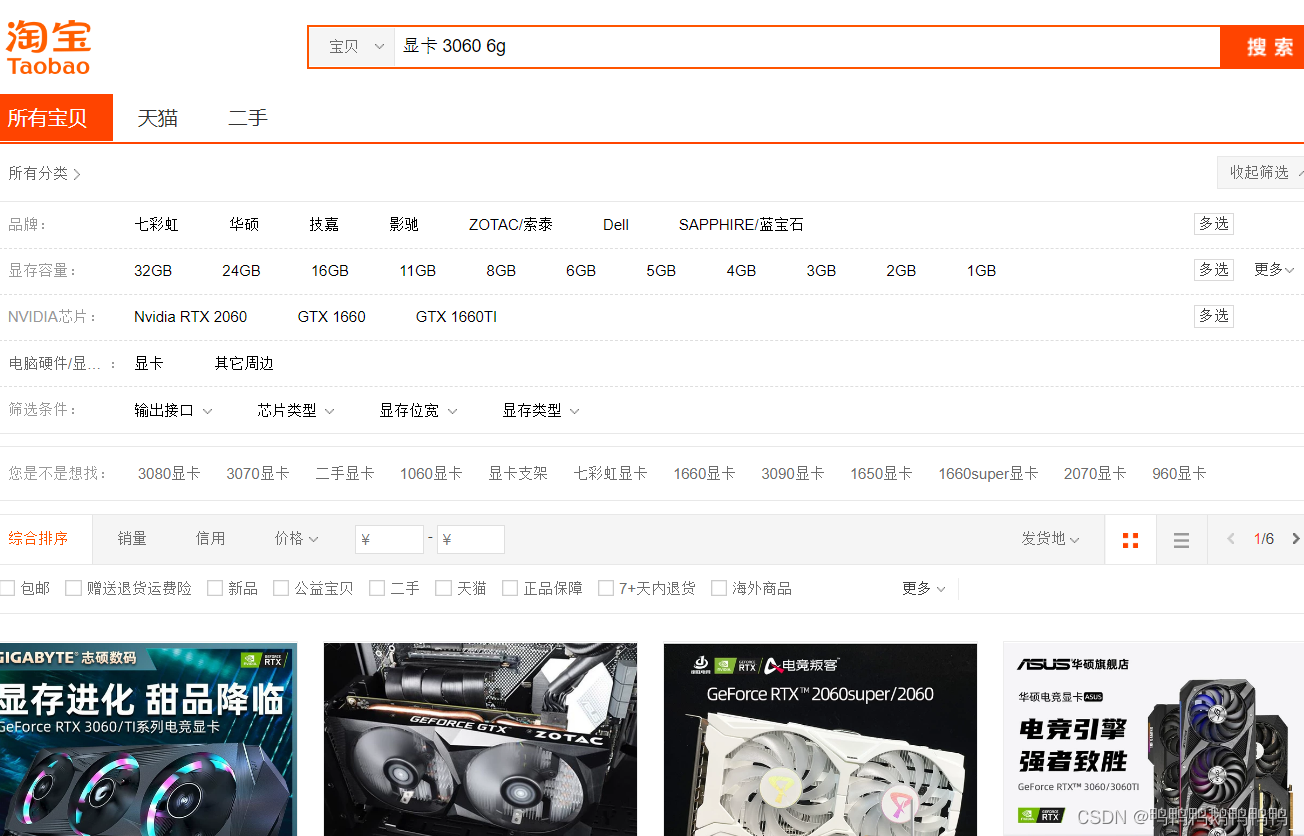The width and height of the screenshot is (1304, 836).
Task: Switch to 二手 tab
Action: 248,118
